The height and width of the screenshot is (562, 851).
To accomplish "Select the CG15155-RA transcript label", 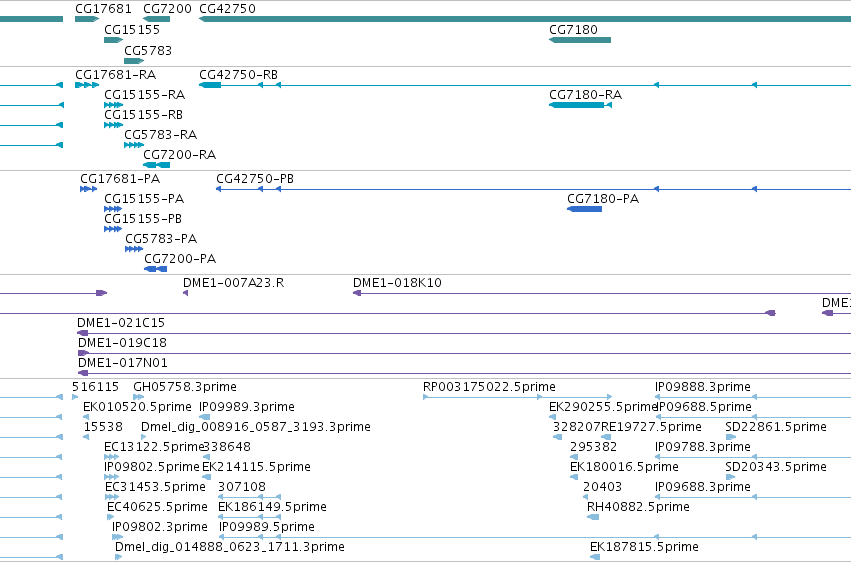I will 145,94.
